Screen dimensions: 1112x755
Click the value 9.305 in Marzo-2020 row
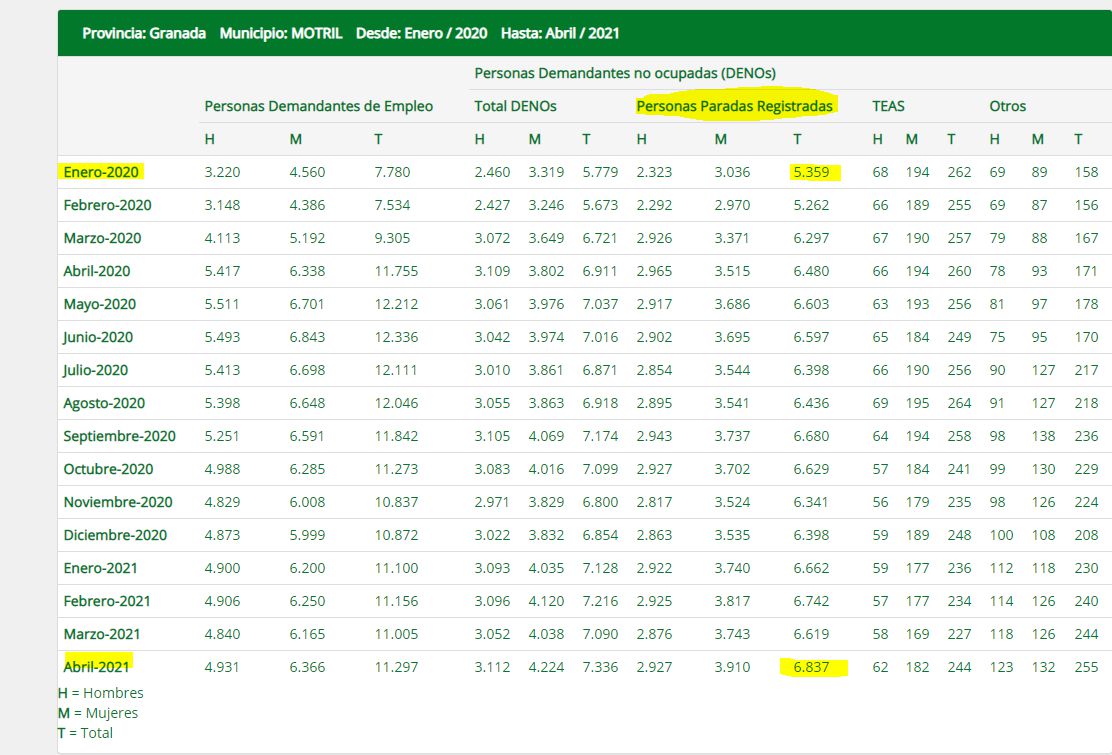[391, 238]
